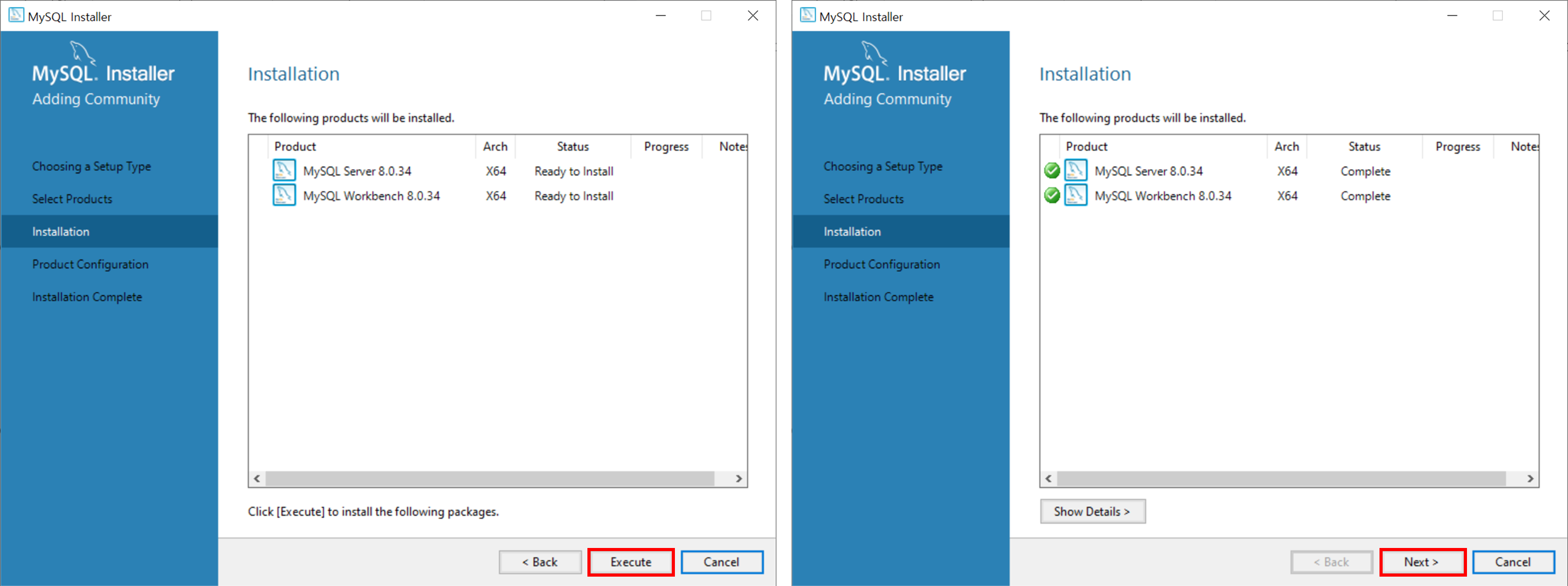Screen dimensions: 1568x586
Task: Click Cancel button in right installer window
Action: (1513, 562)
